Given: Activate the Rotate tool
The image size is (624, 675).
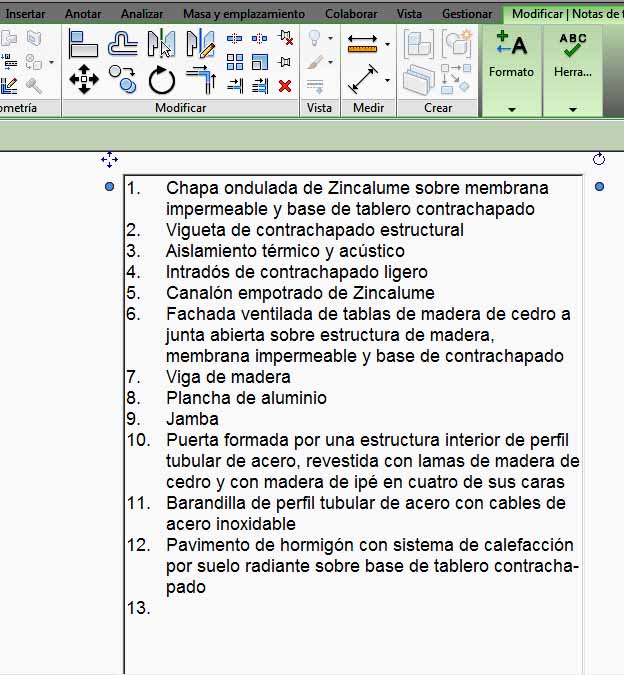Looking at the screenshot, I should pos(161,80).
